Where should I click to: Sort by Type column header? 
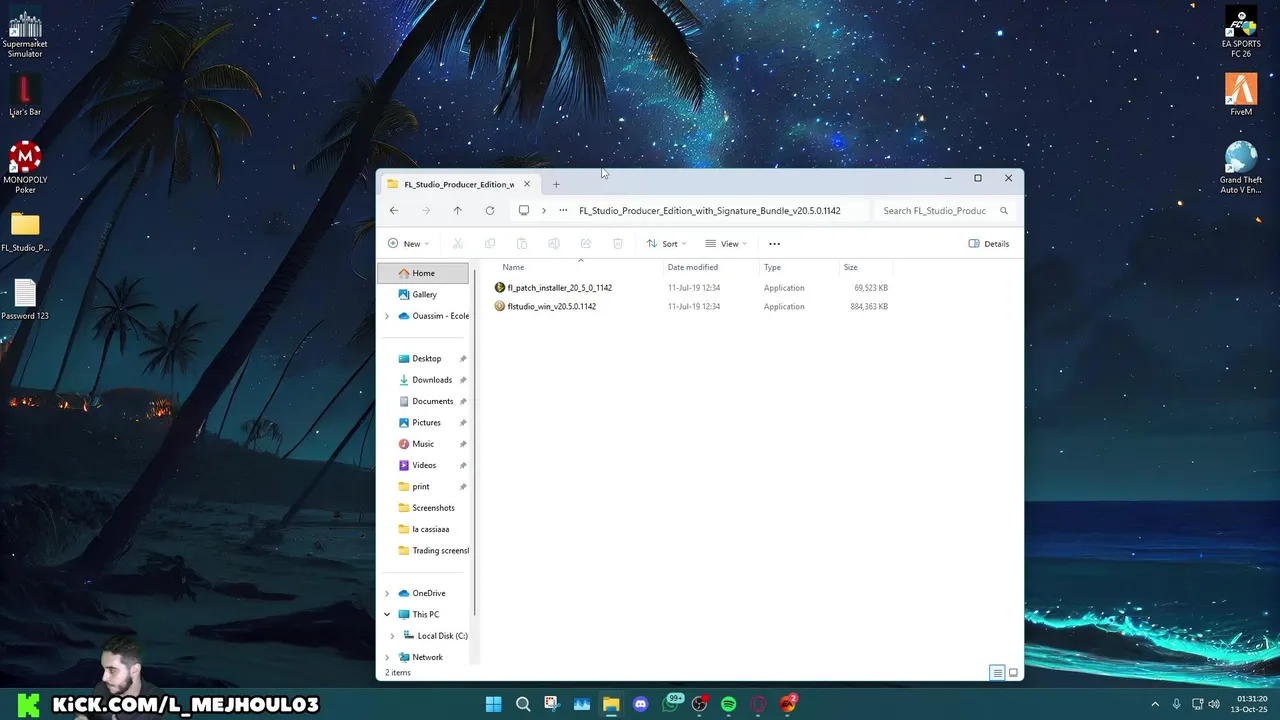pos(772,268)
